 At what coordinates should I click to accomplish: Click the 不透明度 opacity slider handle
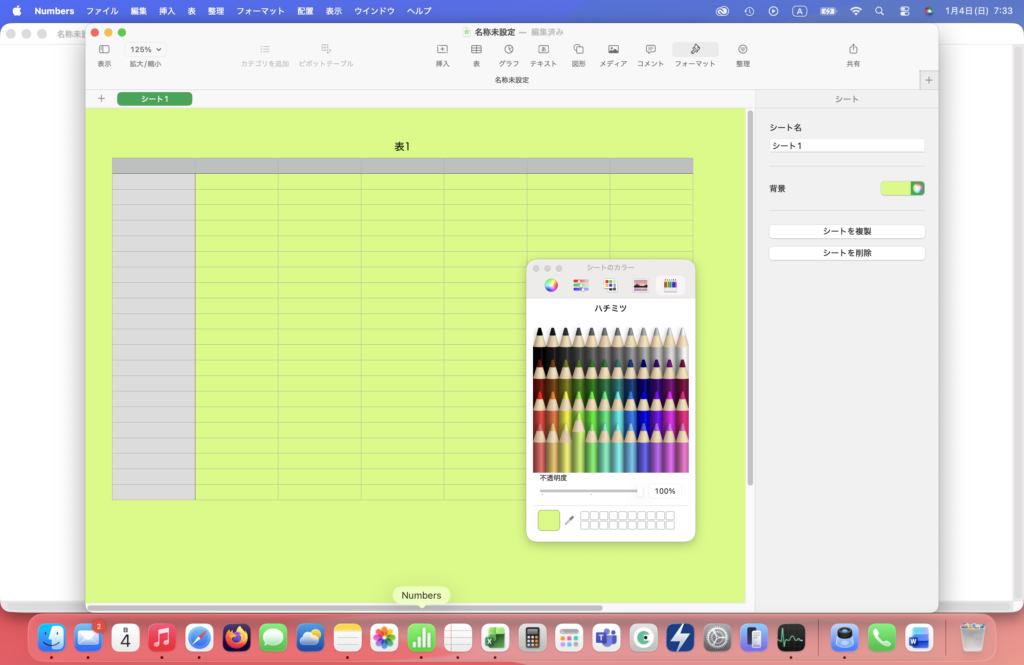pos(641,491)
